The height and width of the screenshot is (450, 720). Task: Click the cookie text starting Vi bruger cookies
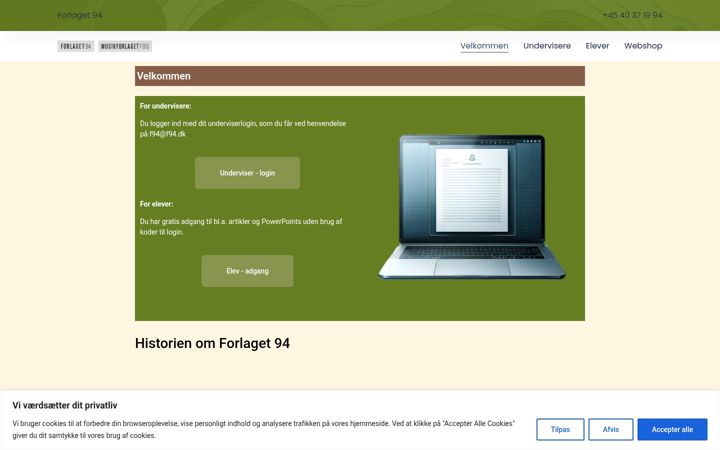pyautogui.click(x=264, y=429)
